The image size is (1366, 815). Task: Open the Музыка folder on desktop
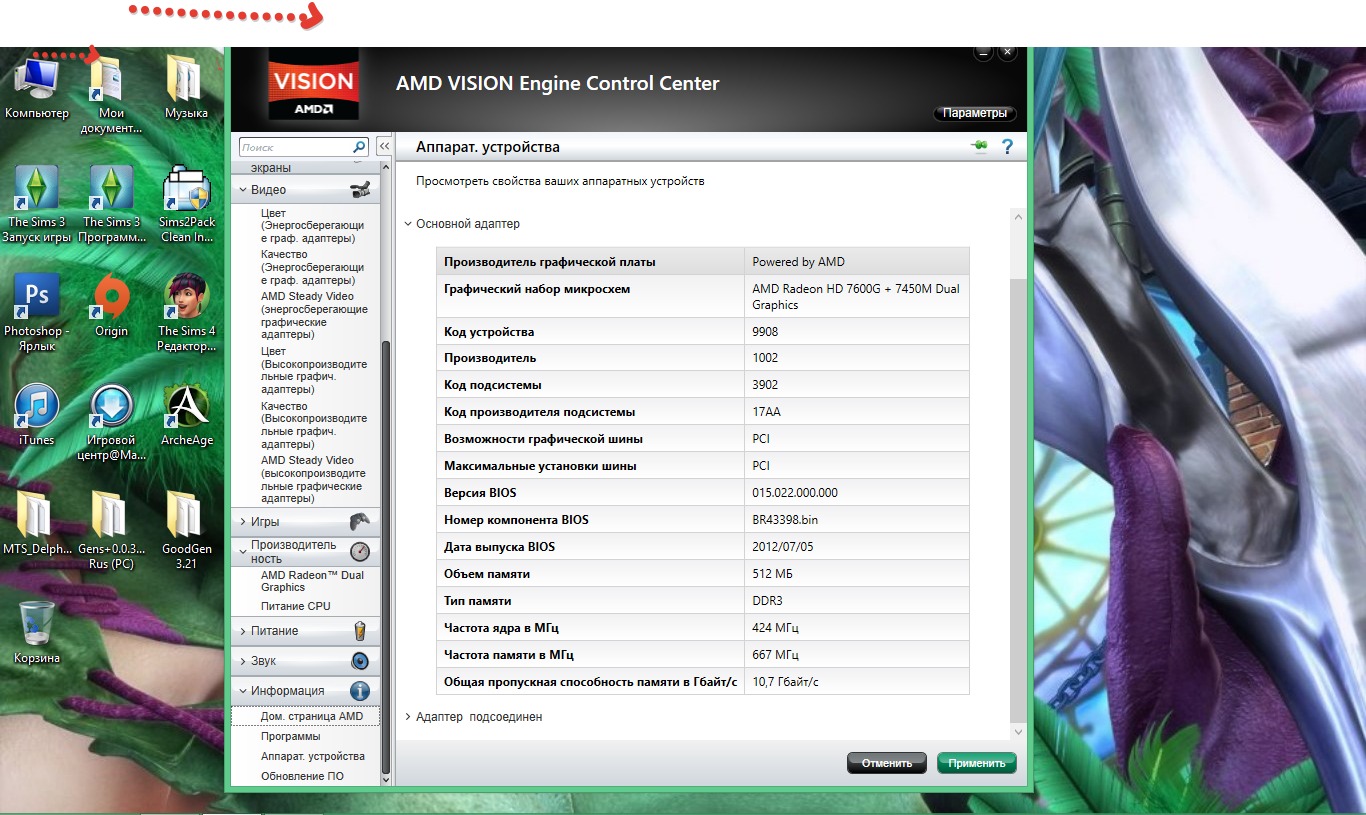186,87
